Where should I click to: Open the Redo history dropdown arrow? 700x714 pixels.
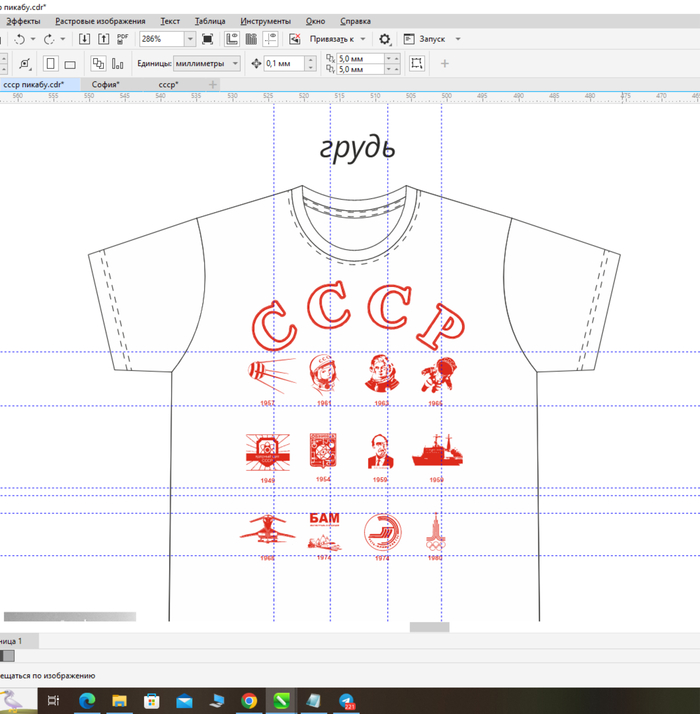pyautogui.click(x=63, y=39)
